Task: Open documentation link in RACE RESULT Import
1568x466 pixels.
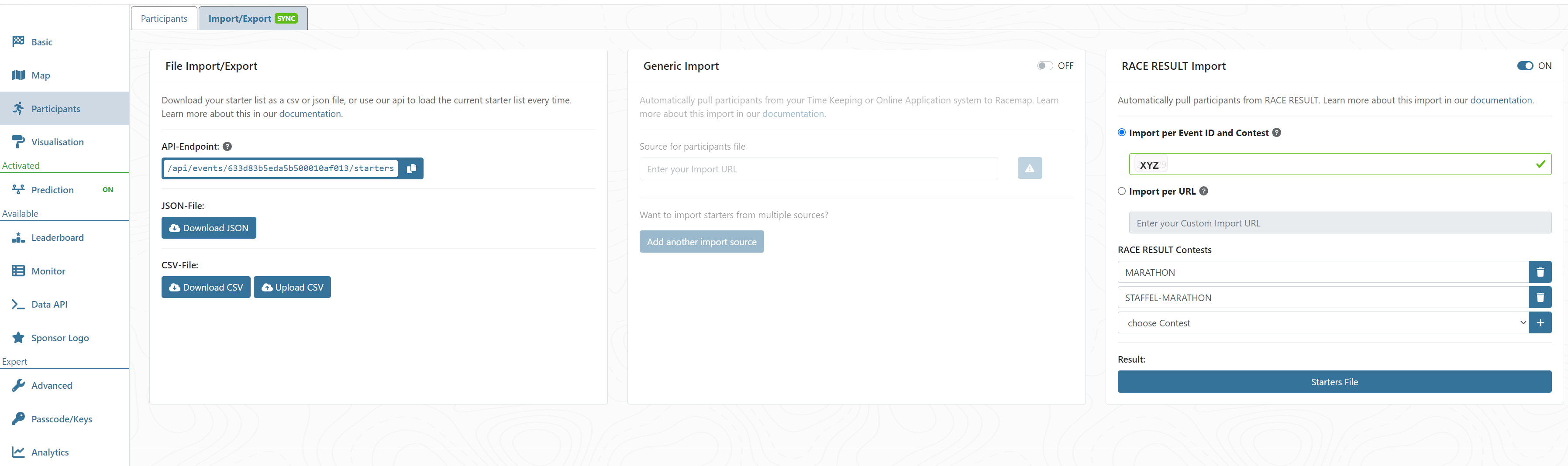Action: pos(1501,100)
